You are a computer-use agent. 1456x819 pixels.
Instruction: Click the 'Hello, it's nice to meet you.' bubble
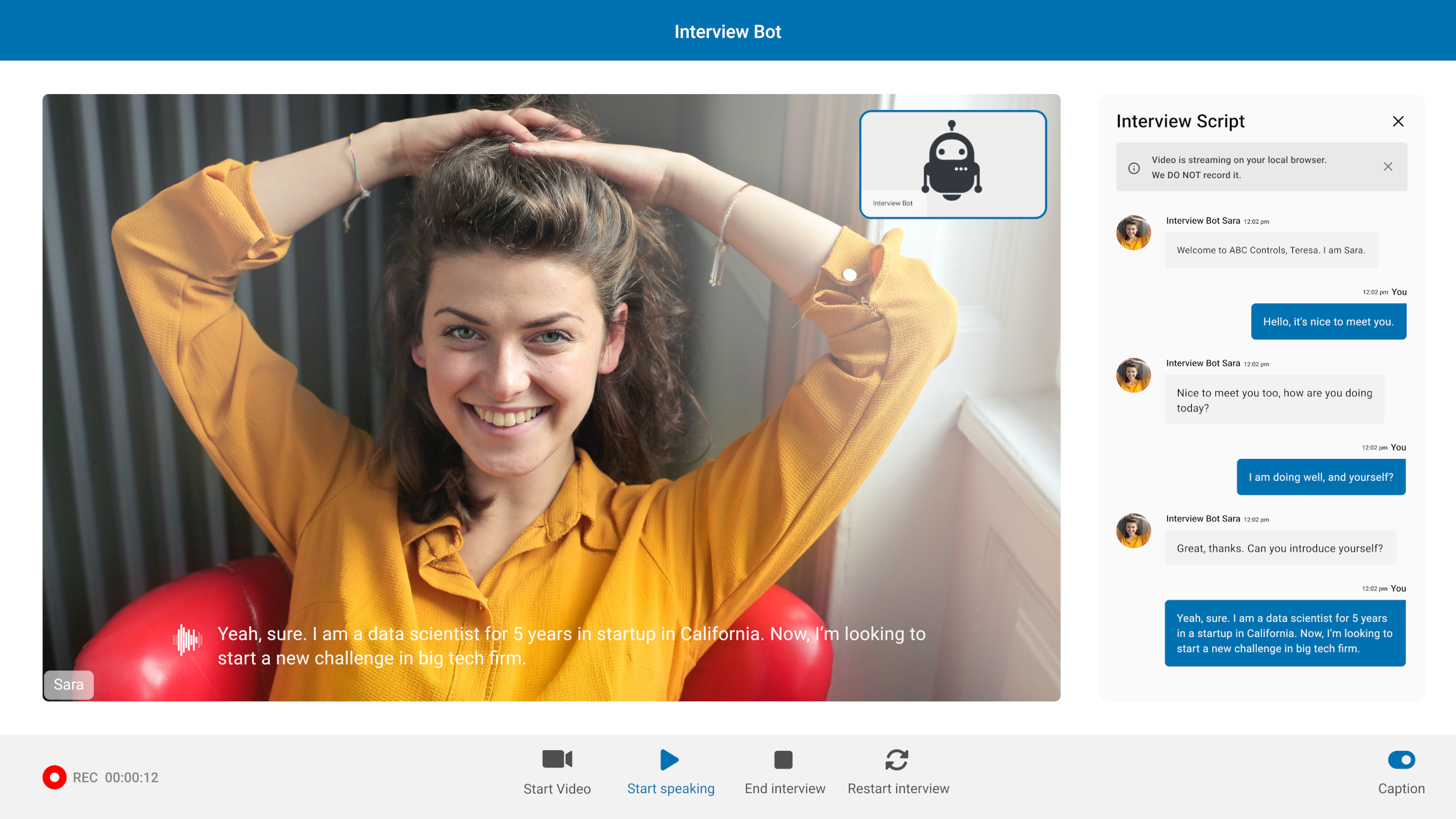(1328, 322)
